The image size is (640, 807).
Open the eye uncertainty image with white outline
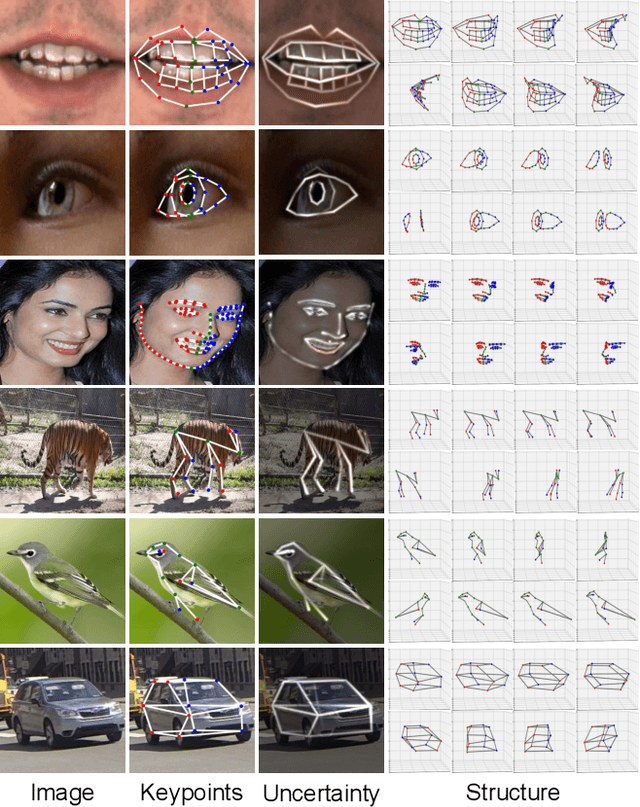point(321,192)
